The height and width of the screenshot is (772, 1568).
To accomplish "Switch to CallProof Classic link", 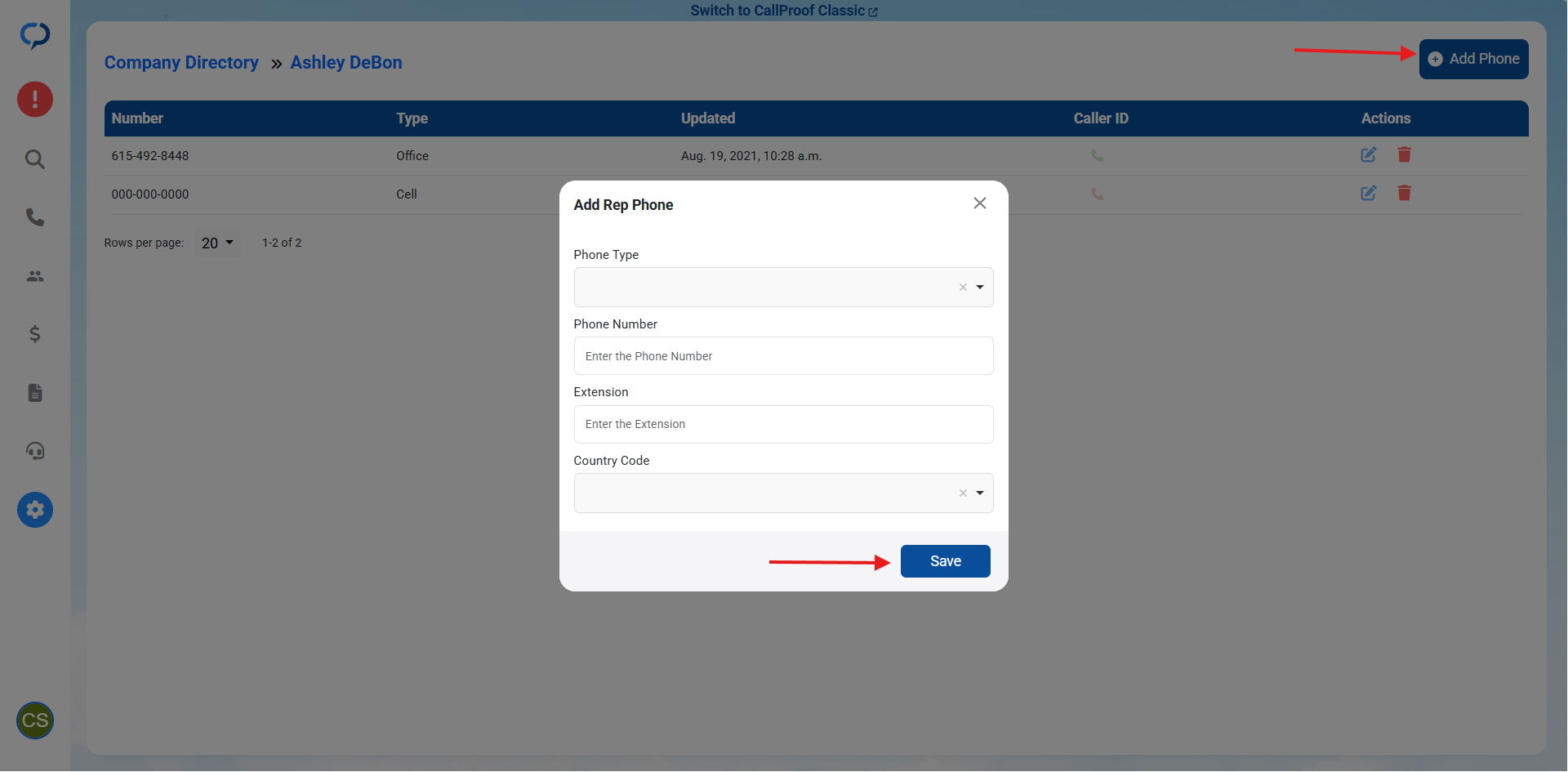I will [783, 11].
